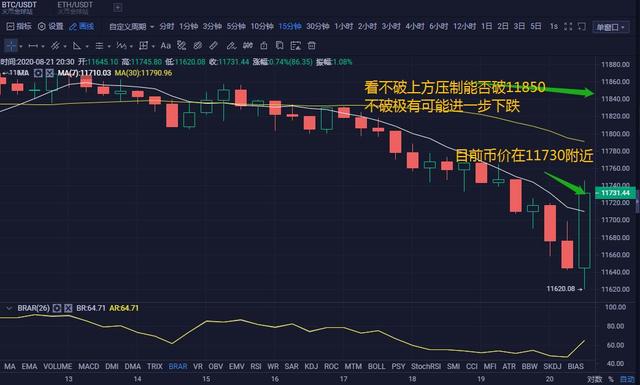This screenshot has width=640, height=385.
Task: Click the ruler/pencil tool icon
Action: [213, 46]
